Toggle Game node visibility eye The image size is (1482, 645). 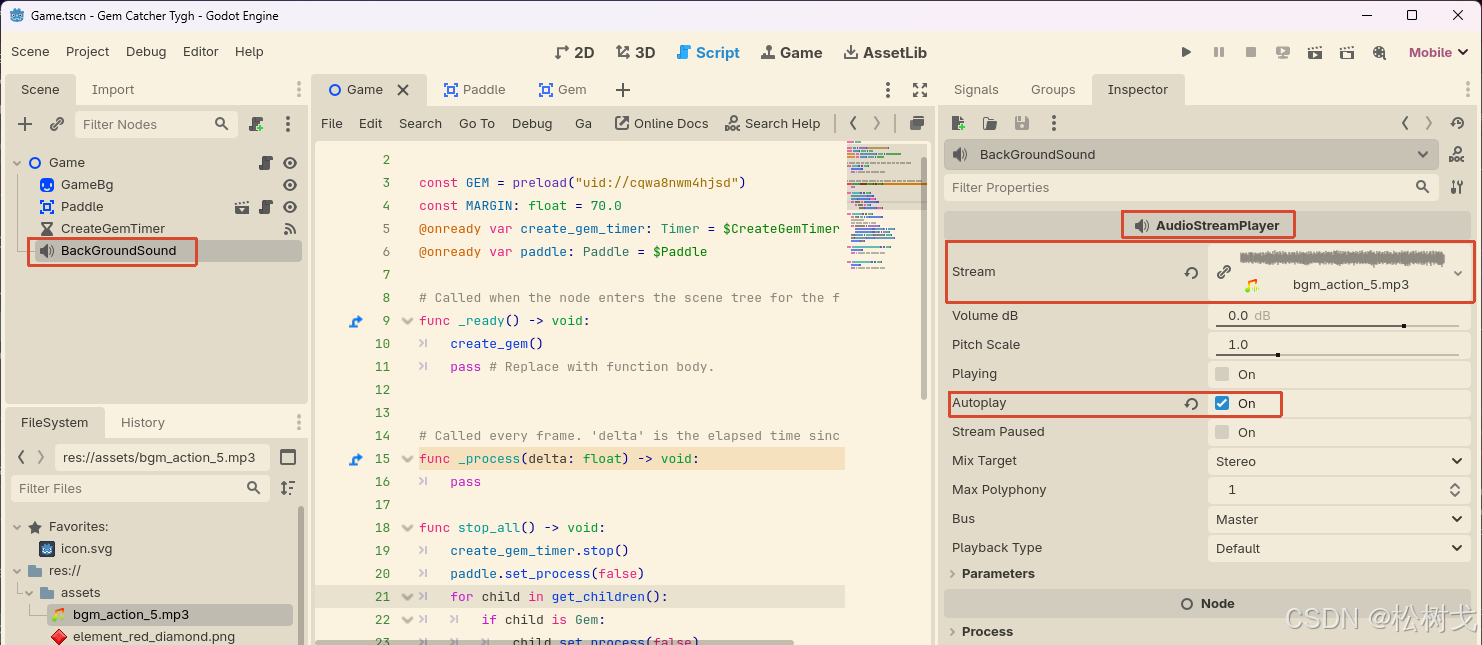pyautogui.click(x=290, y=162)
